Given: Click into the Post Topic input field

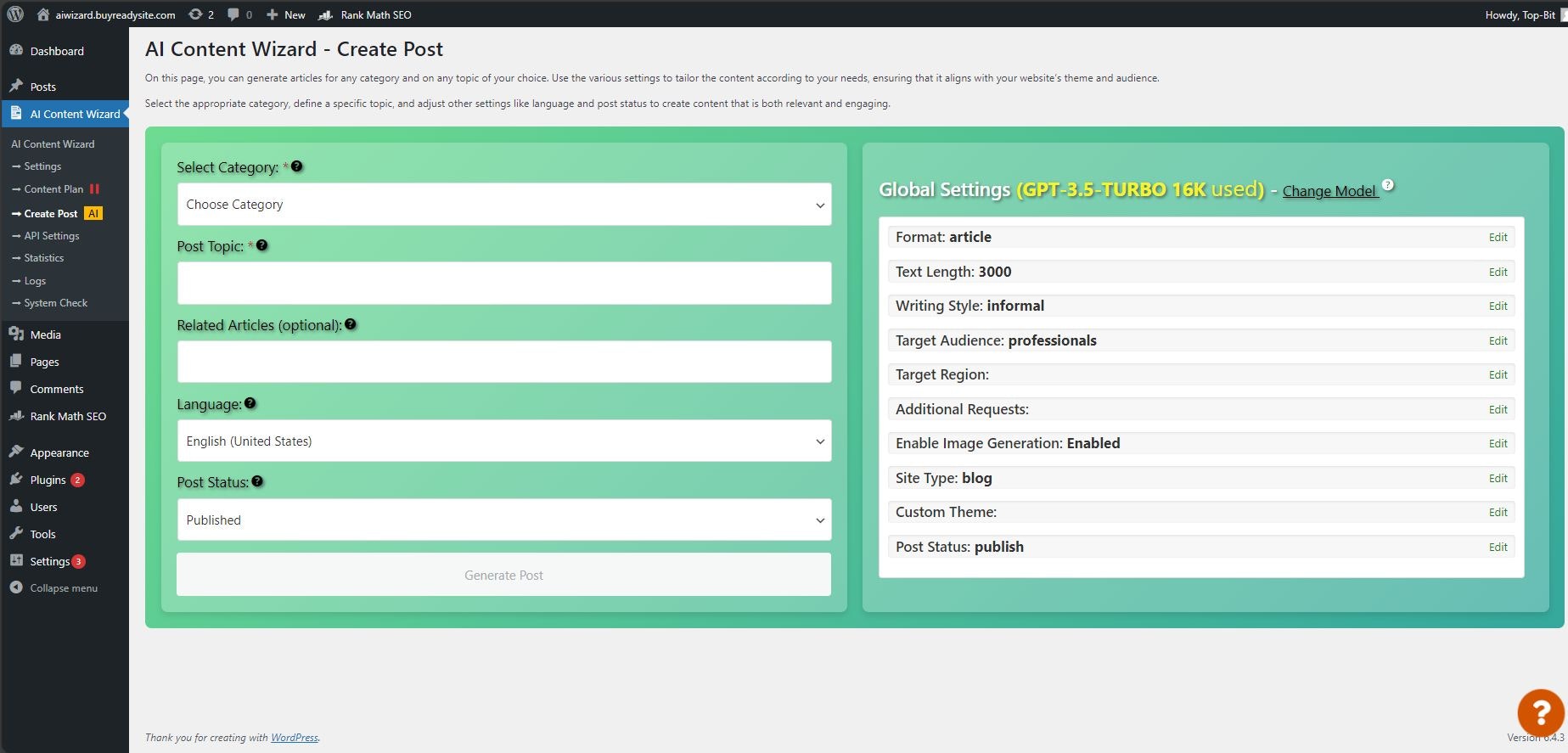Looking at the screenshot, I should click(x=504, y=284).
